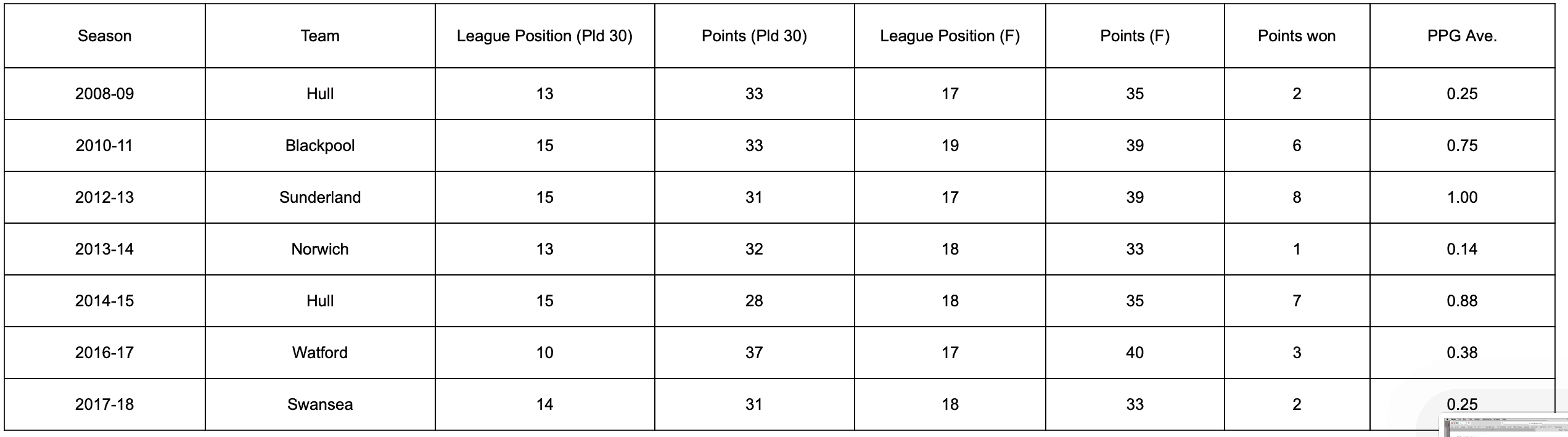Select the Team column header
Viewport: 1568px width, 437px height.
[x=320, y=36]
